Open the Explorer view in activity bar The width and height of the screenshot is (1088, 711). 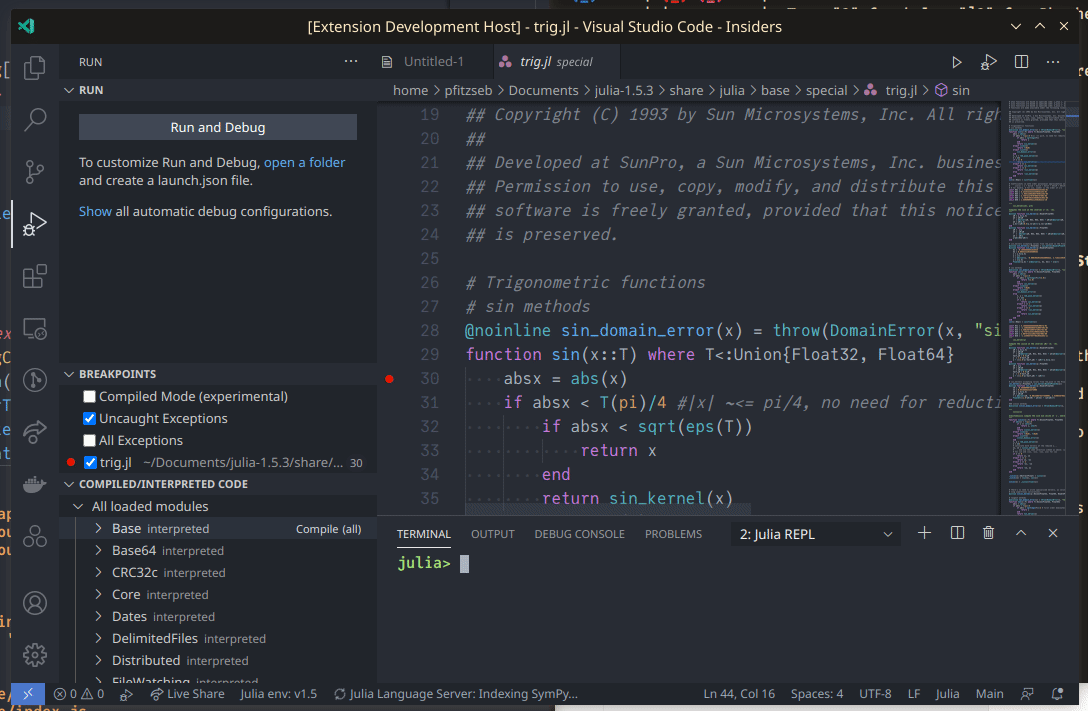tap(35, 68)
